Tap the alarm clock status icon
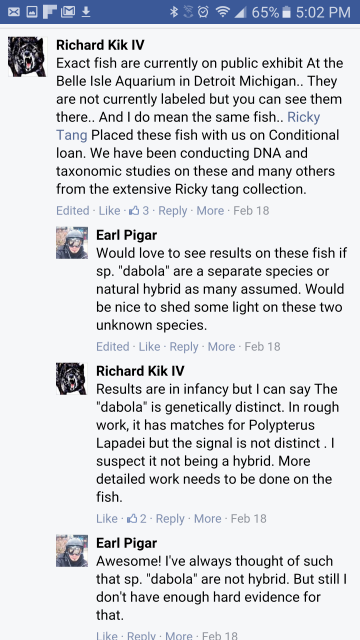Image resolution: width=360 pixels, height=640 pixels. [202, 12]
